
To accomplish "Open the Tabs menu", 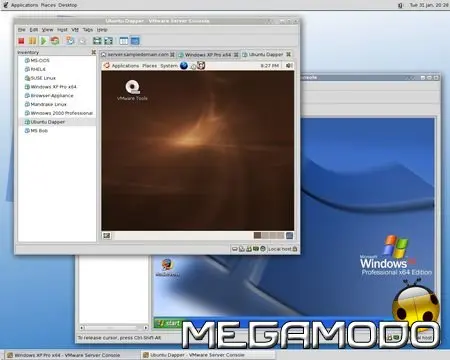I will (88, 30).
